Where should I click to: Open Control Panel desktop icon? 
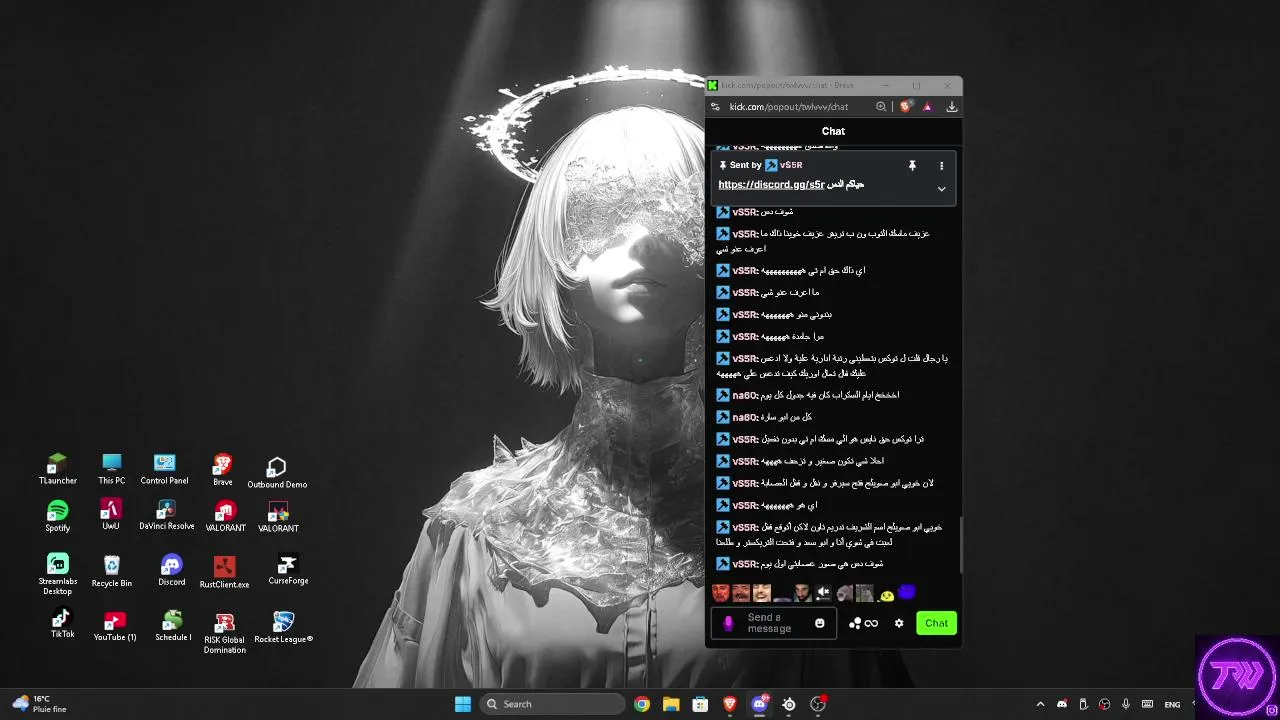coord(164,469)
